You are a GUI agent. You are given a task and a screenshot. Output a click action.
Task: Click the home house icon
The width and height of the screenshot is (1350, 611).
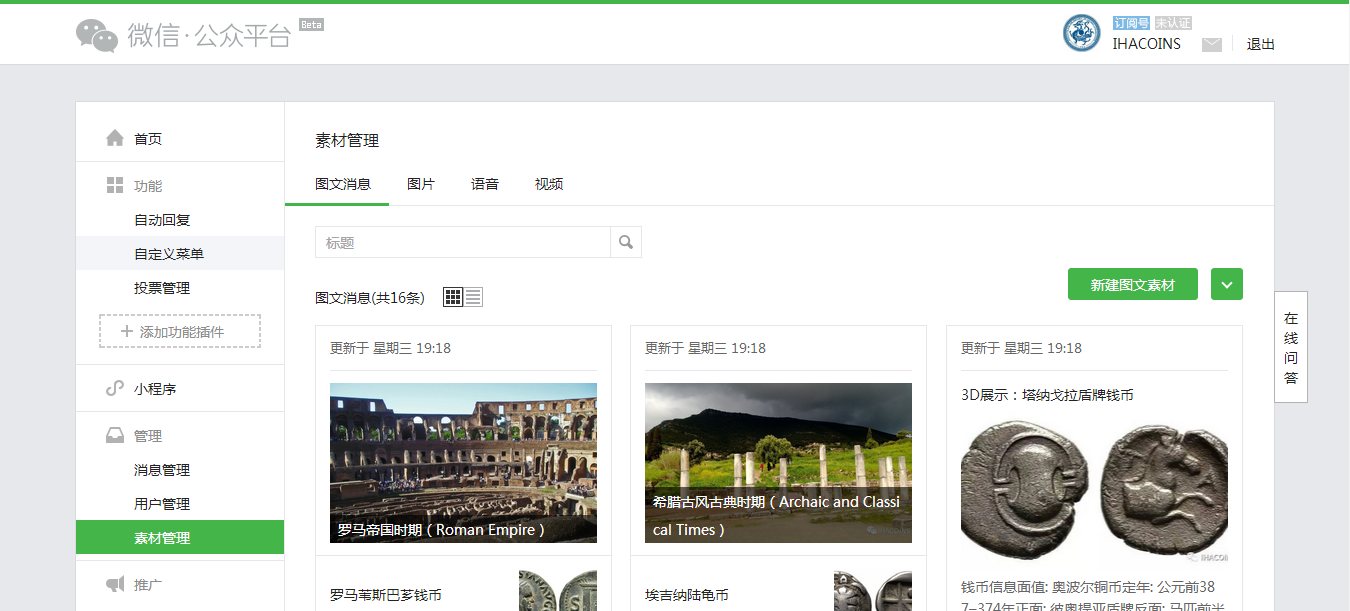click(115, 138)
